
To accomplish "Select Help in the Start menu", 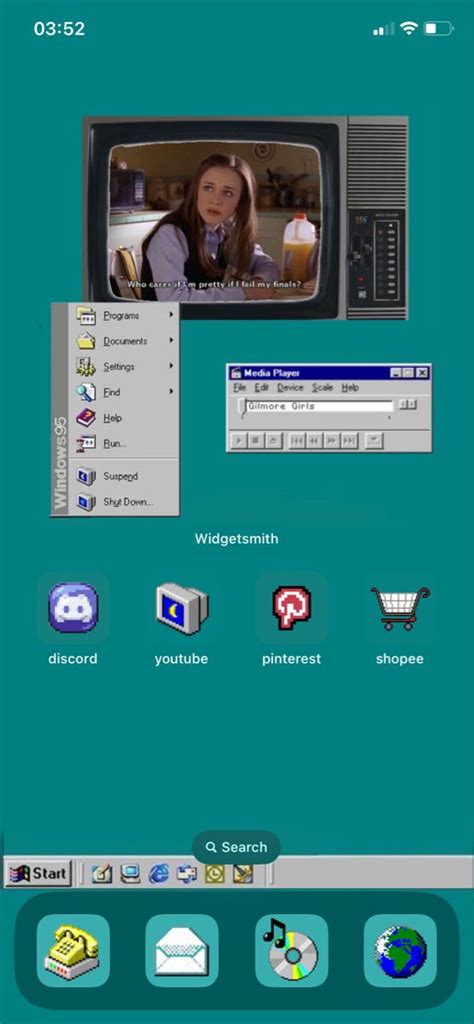I will click(124, 417).
